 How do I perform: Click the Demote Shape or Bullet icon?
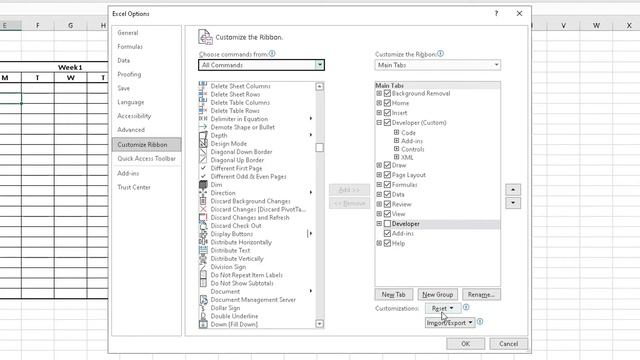[x=203, y=127]
